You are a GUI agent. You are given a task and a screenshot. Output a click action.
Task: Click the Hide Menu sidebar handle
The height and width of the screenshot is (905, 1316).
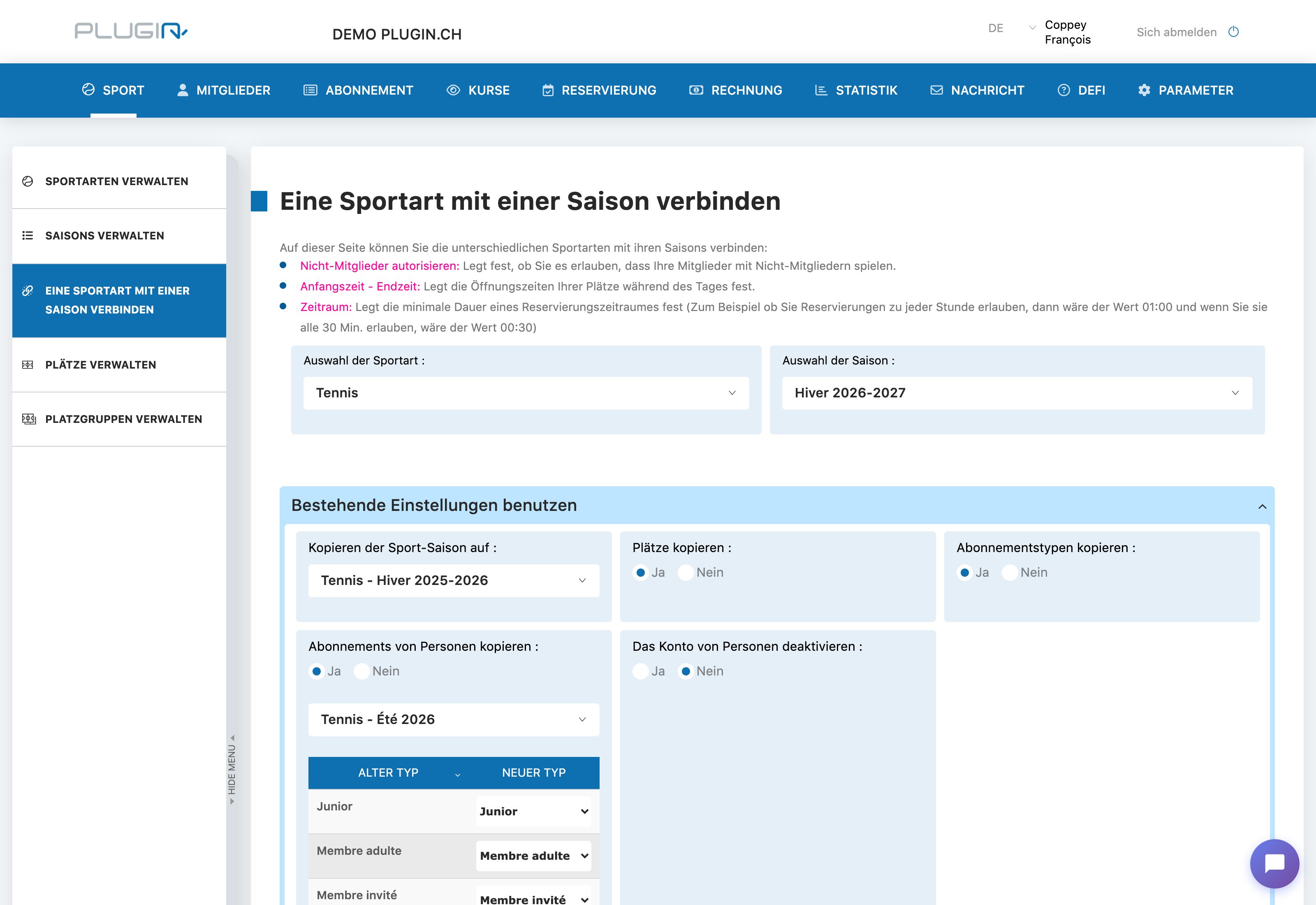click(x=232, y=770)
